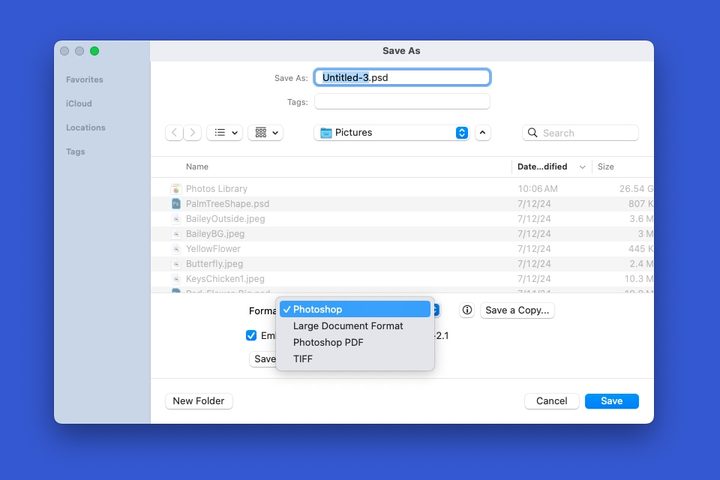The height and width of the screenshot is (480, 720).
Task: Click Locations sidebar heading
Action: [x=86, y=127]
